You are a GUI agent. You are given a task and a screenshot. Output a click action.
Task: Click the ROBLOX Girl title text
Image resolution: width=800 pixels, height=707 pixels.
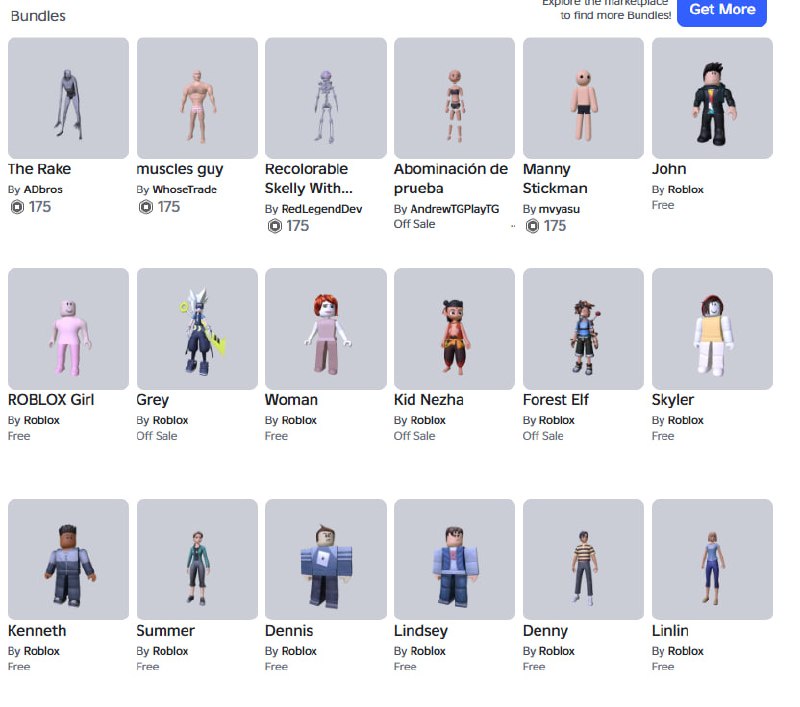coord(51,400)
